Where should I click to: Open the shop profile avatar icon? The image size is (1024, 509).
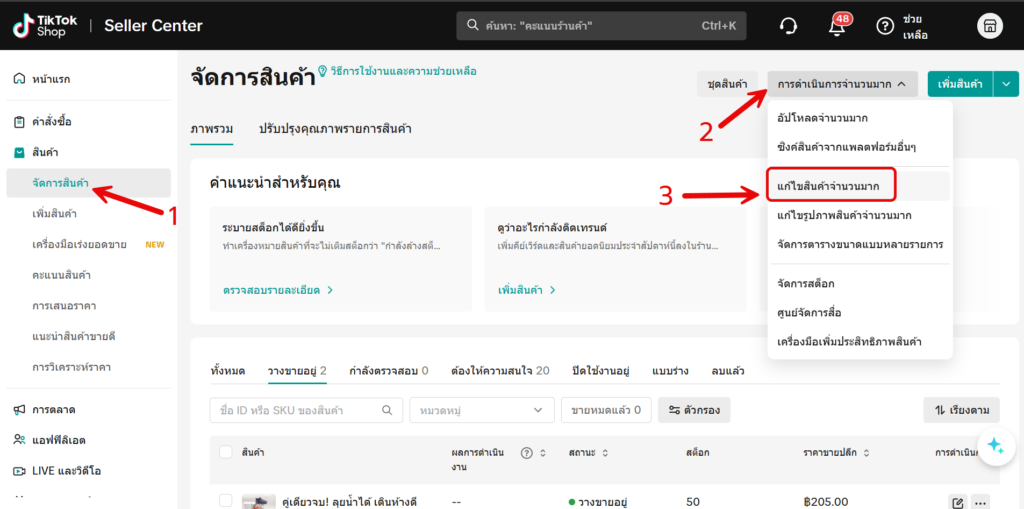point(989,26)
